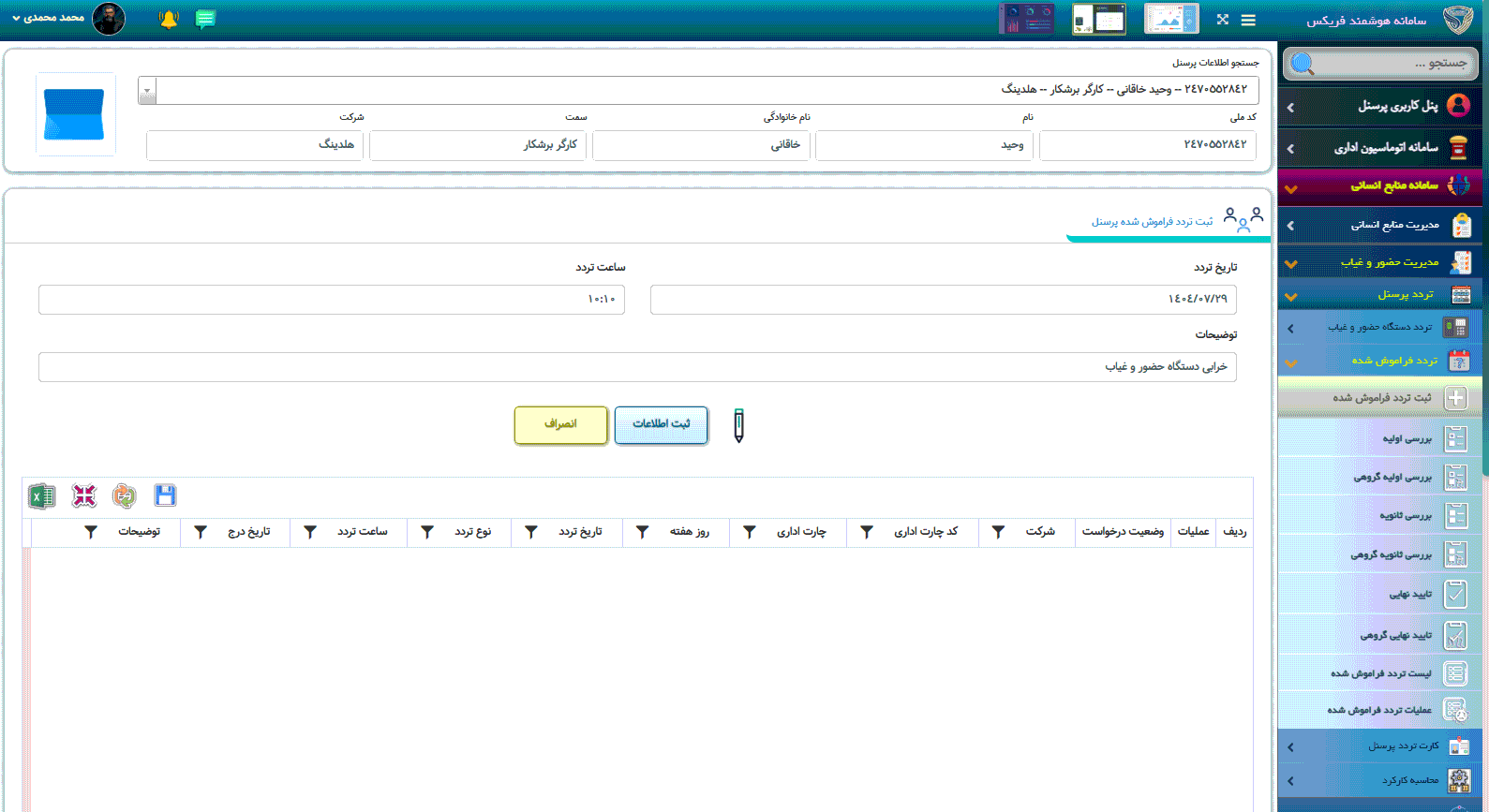
Task: Click the blue floppy disk save icon
Action: pos(165,495)
